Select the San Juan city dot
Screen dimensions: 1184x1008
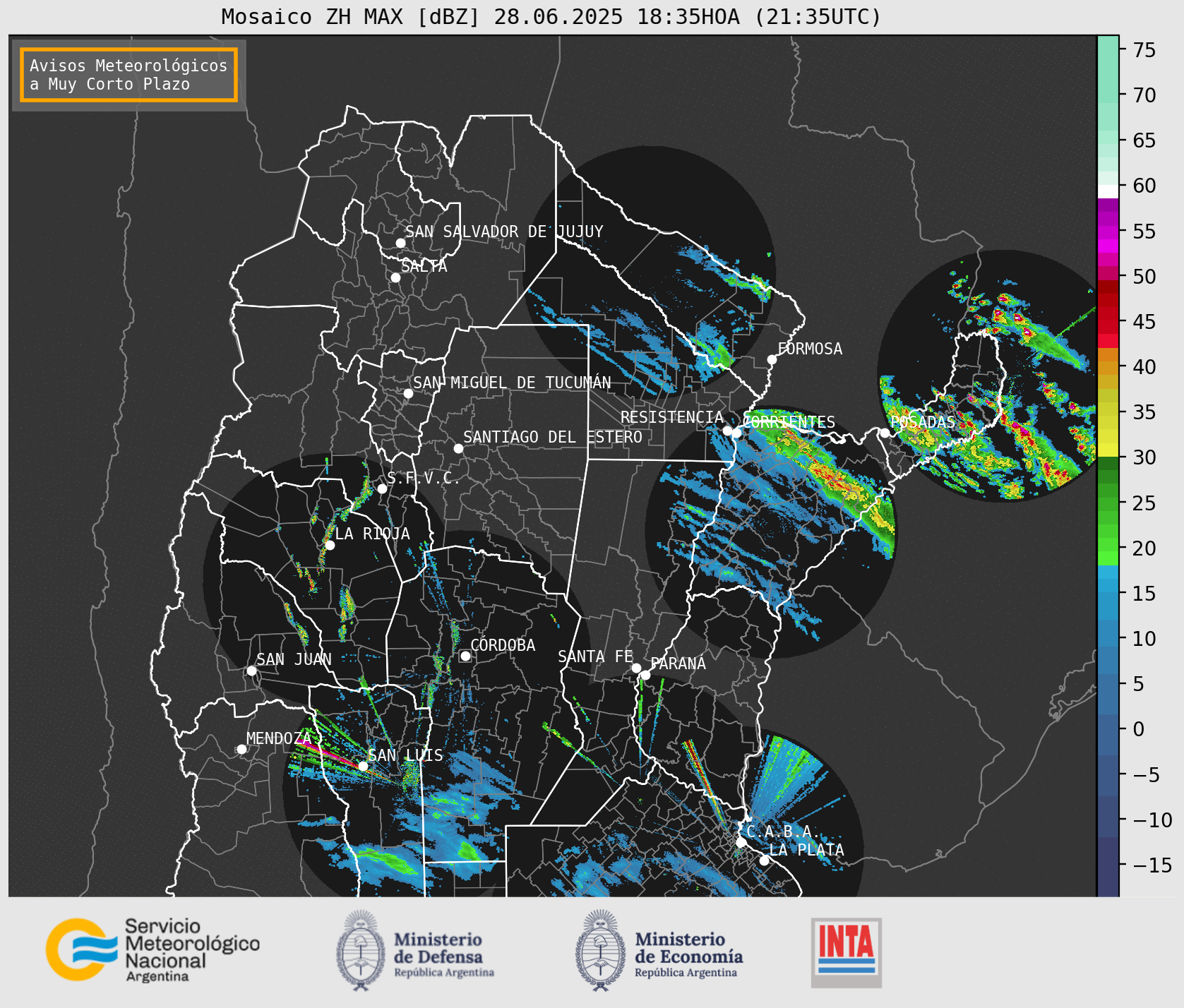(x=251, y=671)
